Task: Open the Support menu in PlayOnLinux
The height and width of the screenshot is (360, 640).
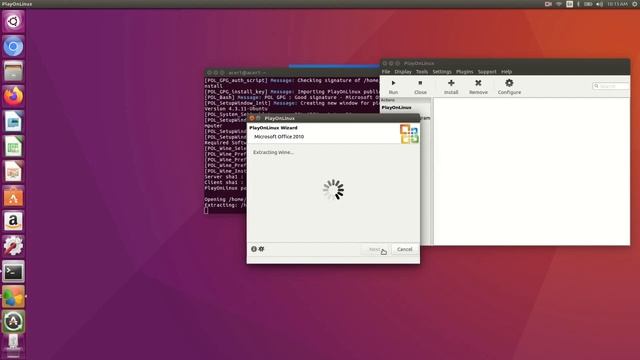Action: pos(487,71)
